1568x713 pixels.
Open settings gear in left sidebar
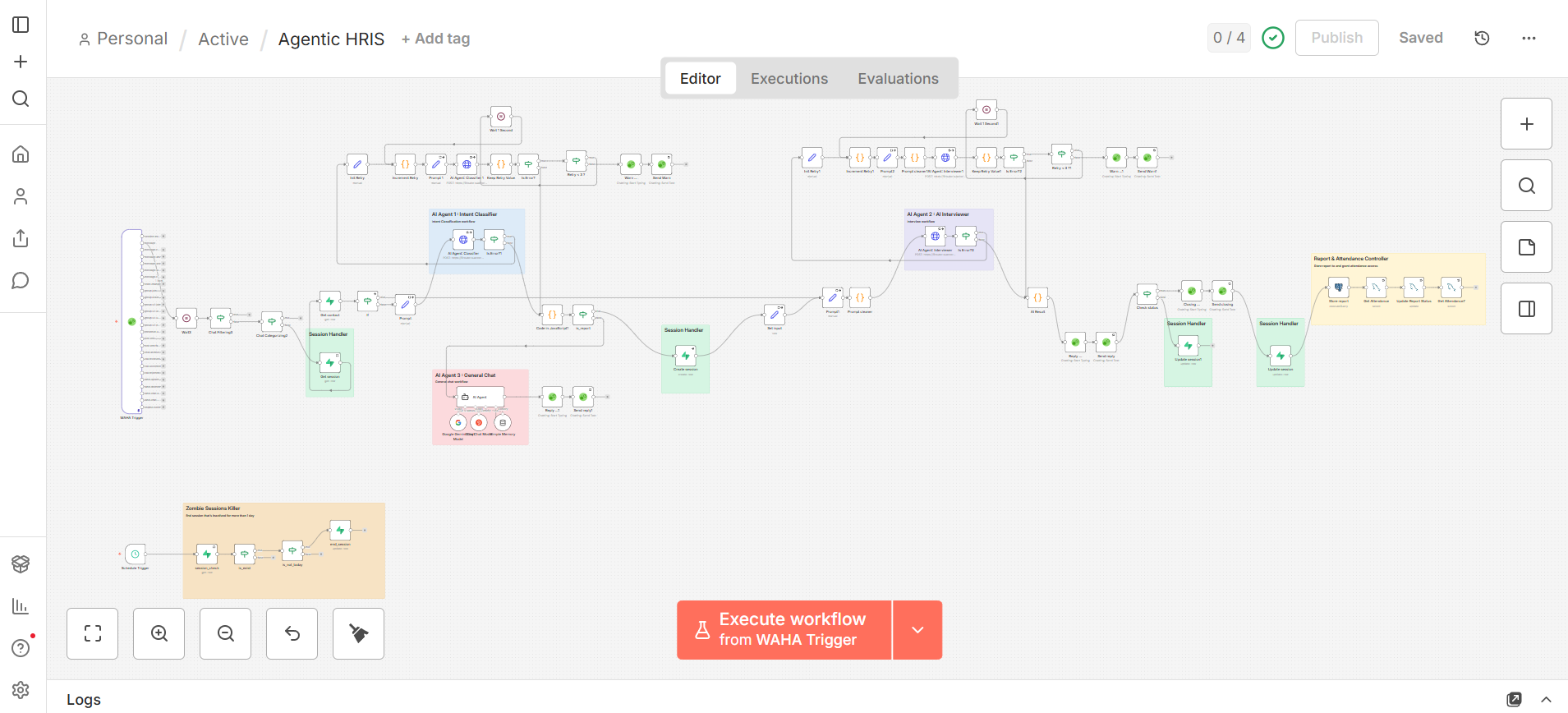coord(21,690)
